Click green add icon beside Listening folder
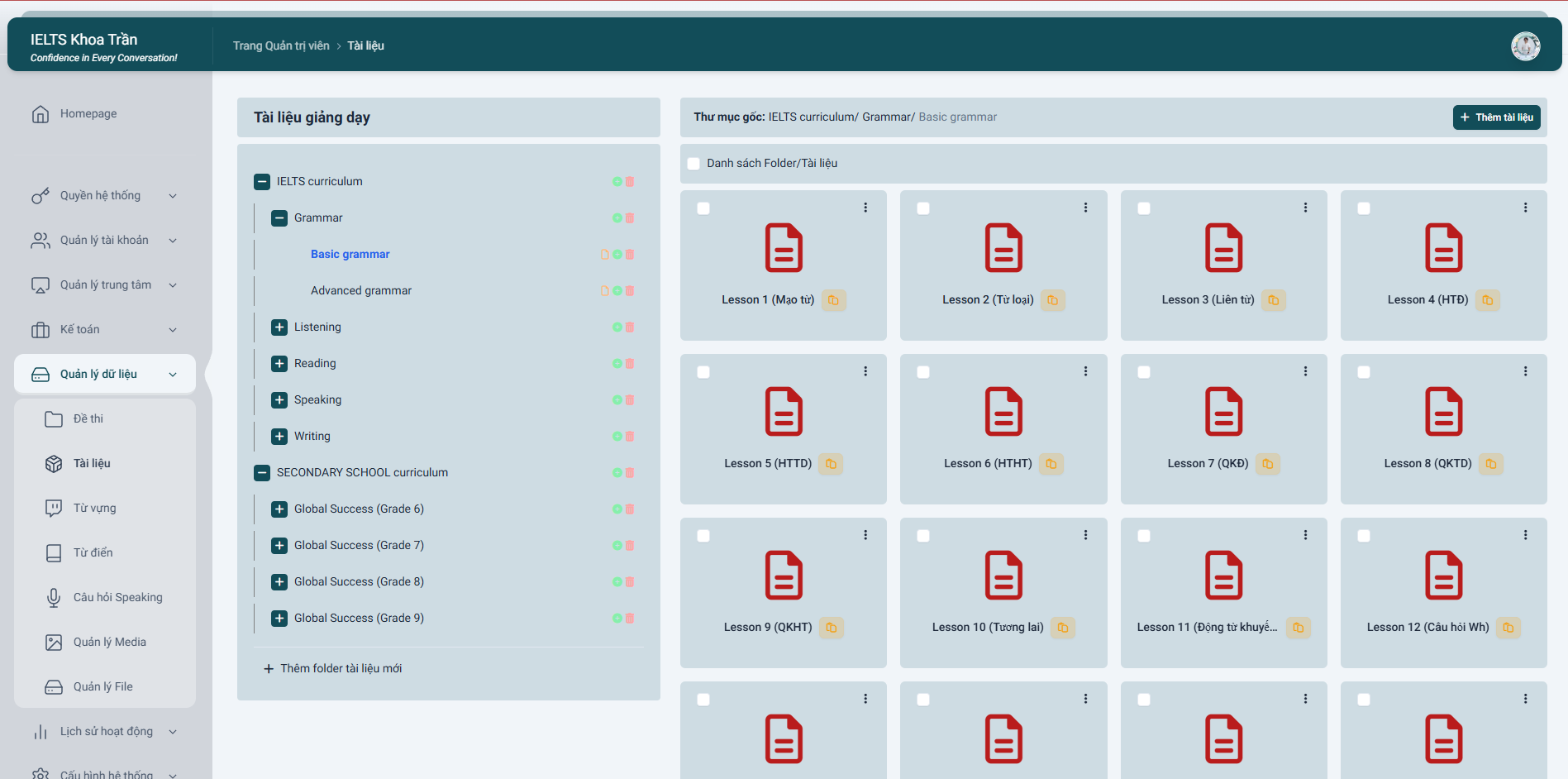This screenshot has width=1568, height=779. pyautogui.click(x=617, y=327)
